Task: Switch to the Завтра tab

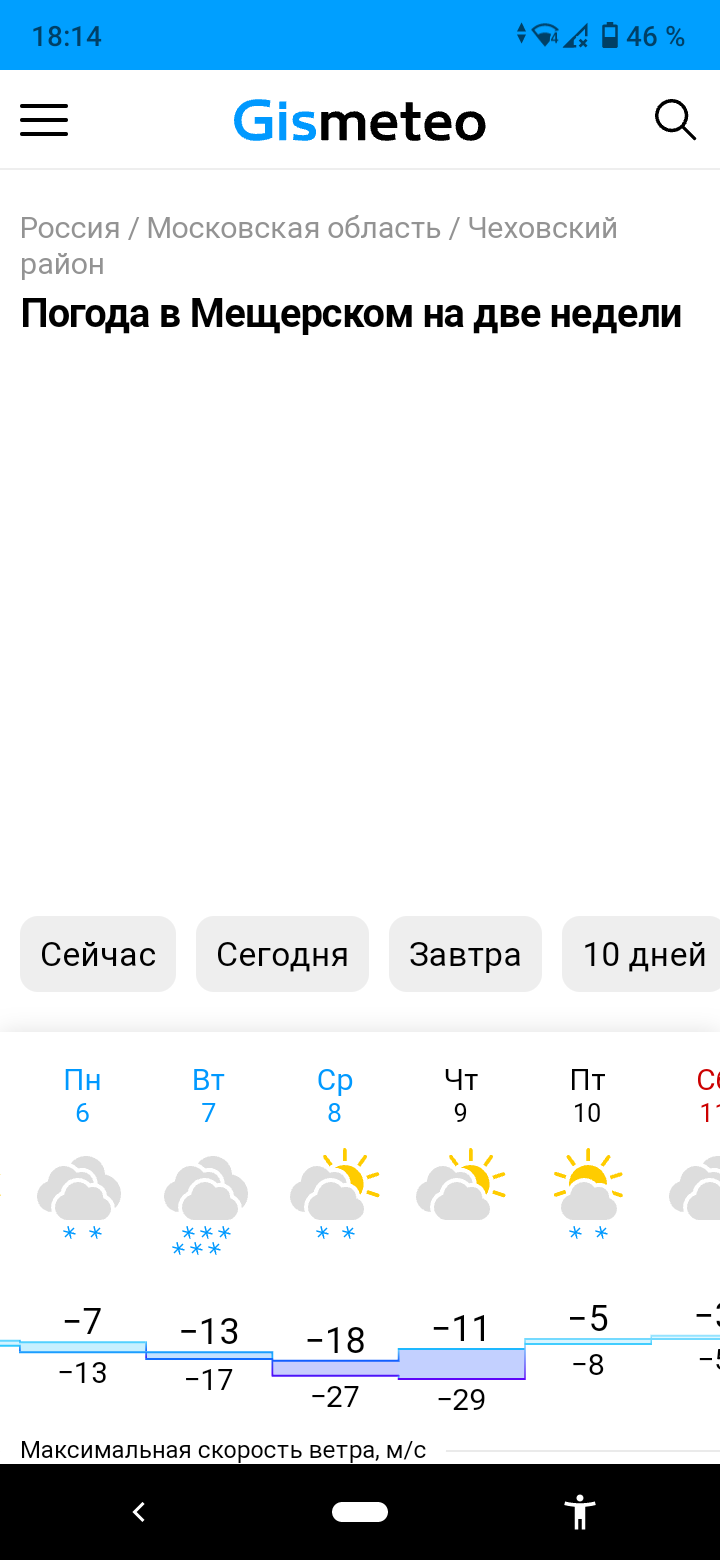Action: tap(465, 954)
